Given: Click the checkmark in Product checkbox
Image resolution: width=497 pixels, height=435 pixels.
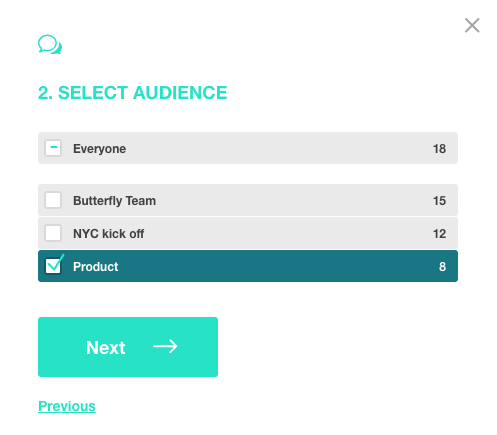Looking at the screenshot, I should [x=55, y=263].
